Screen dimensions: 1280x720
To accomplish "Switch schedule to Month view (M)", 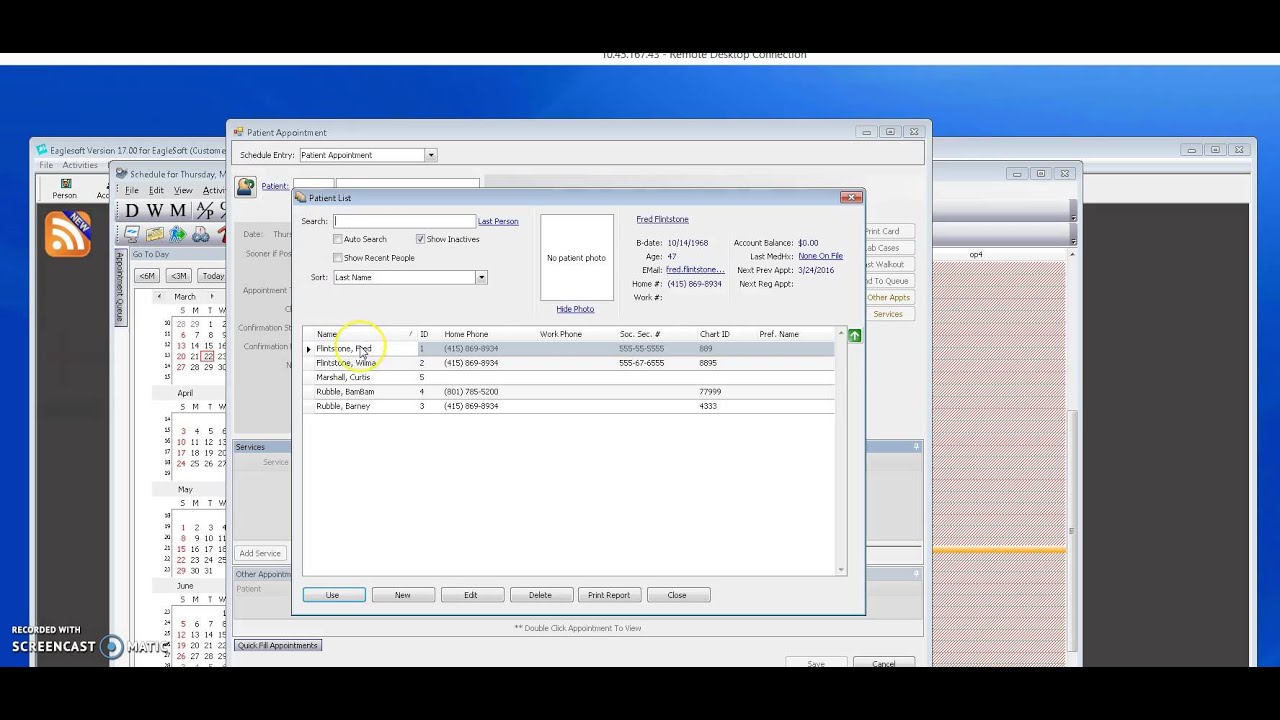I will tap(178, 211).
